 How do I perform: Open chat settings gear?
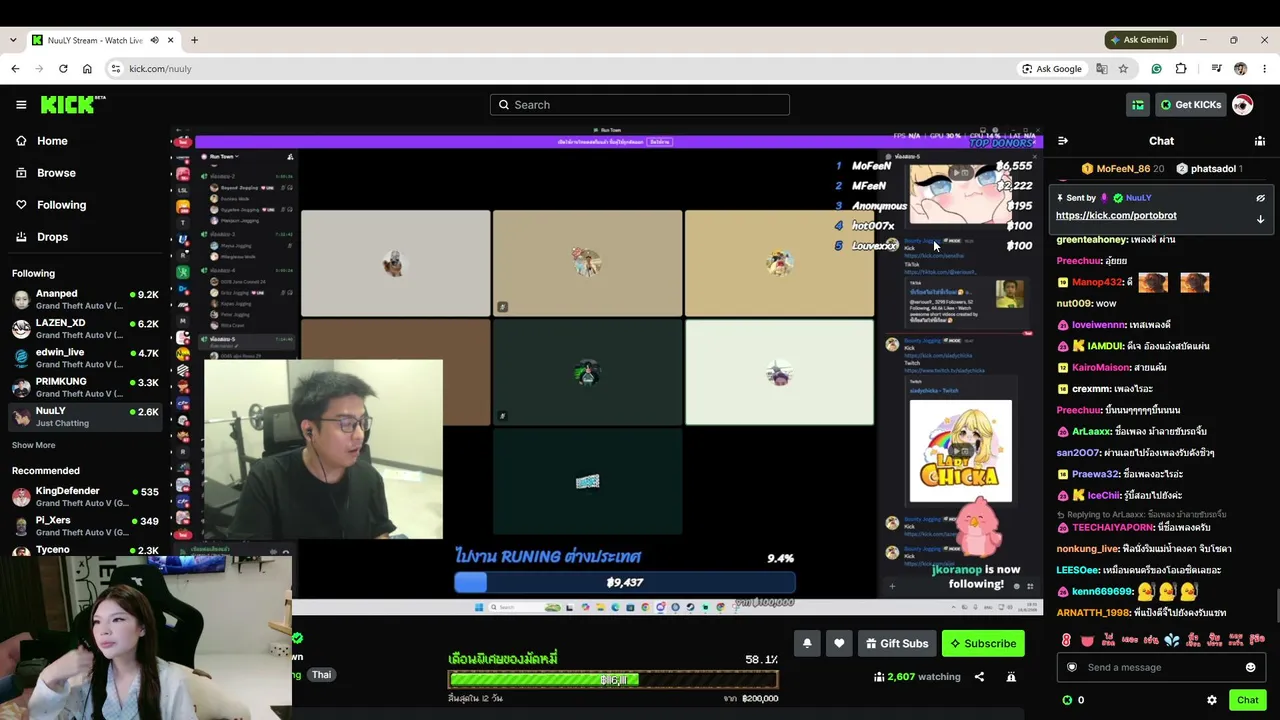pyautogui.click(x=1212, y=700)
